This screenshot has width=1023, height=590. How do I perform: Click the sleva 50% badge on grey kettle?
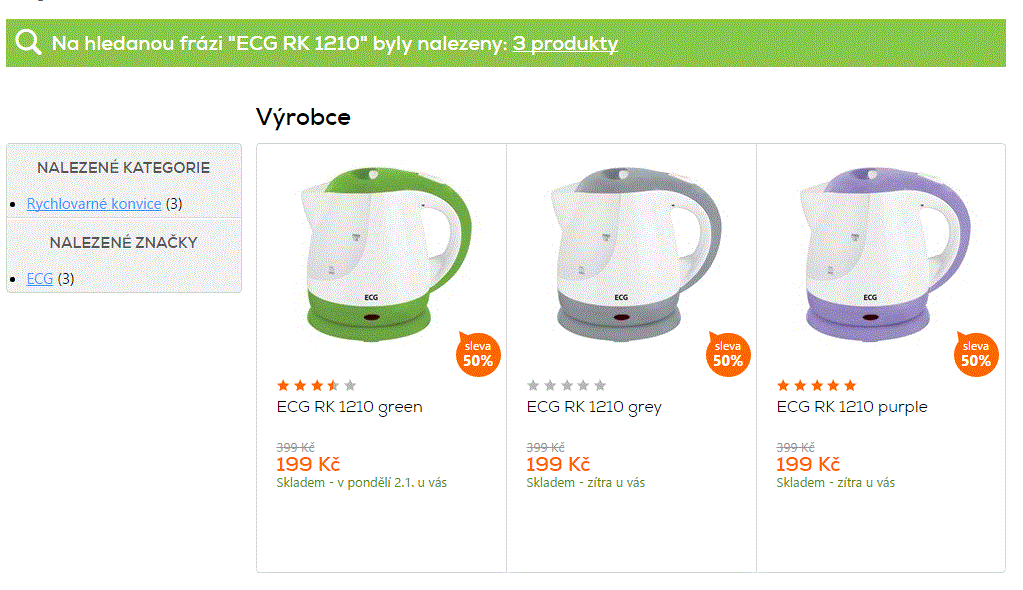[x=727, y=353]
